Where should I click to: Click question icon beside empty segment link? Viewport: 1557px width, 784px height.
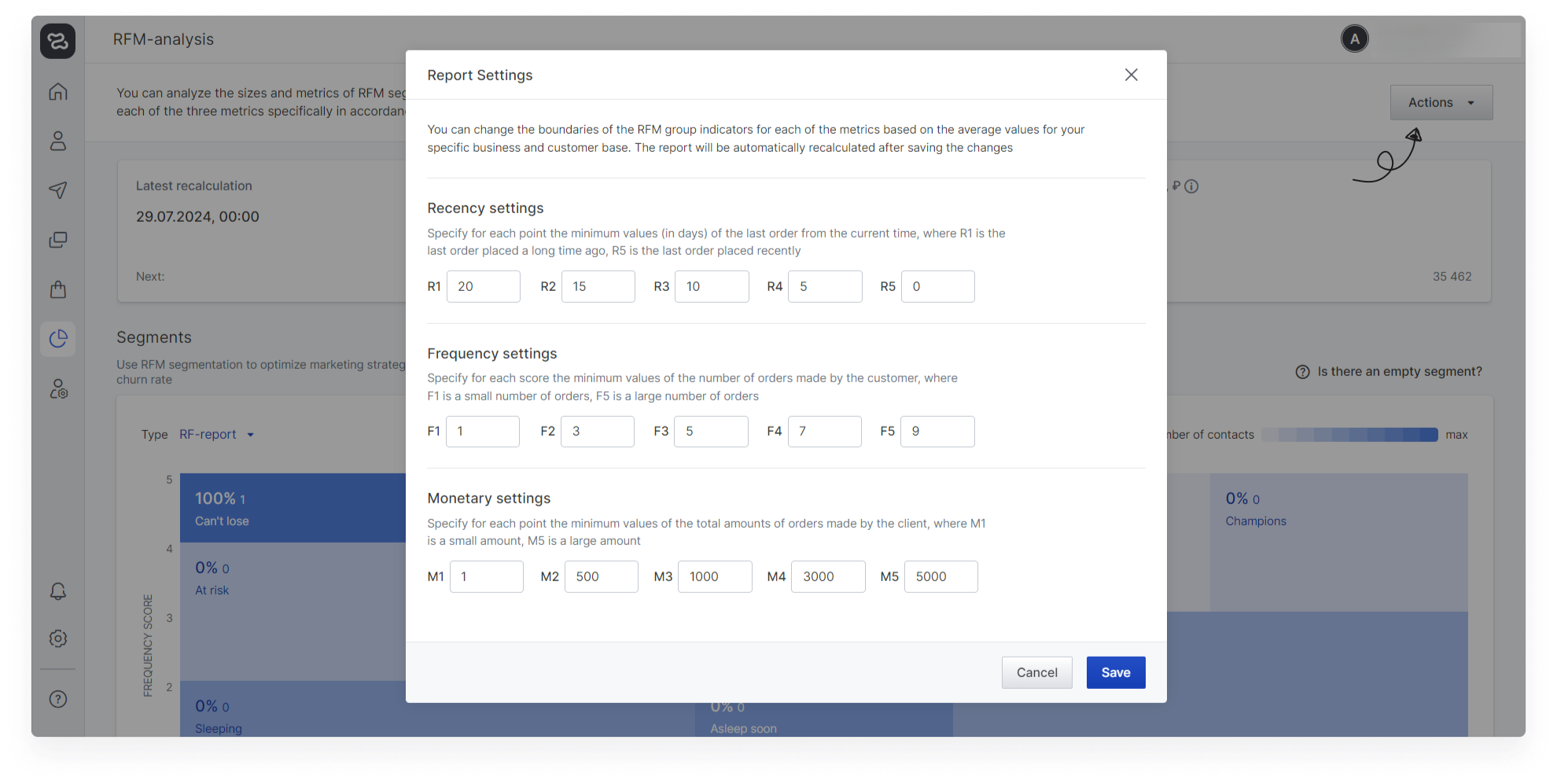[x=1302, y=372]
